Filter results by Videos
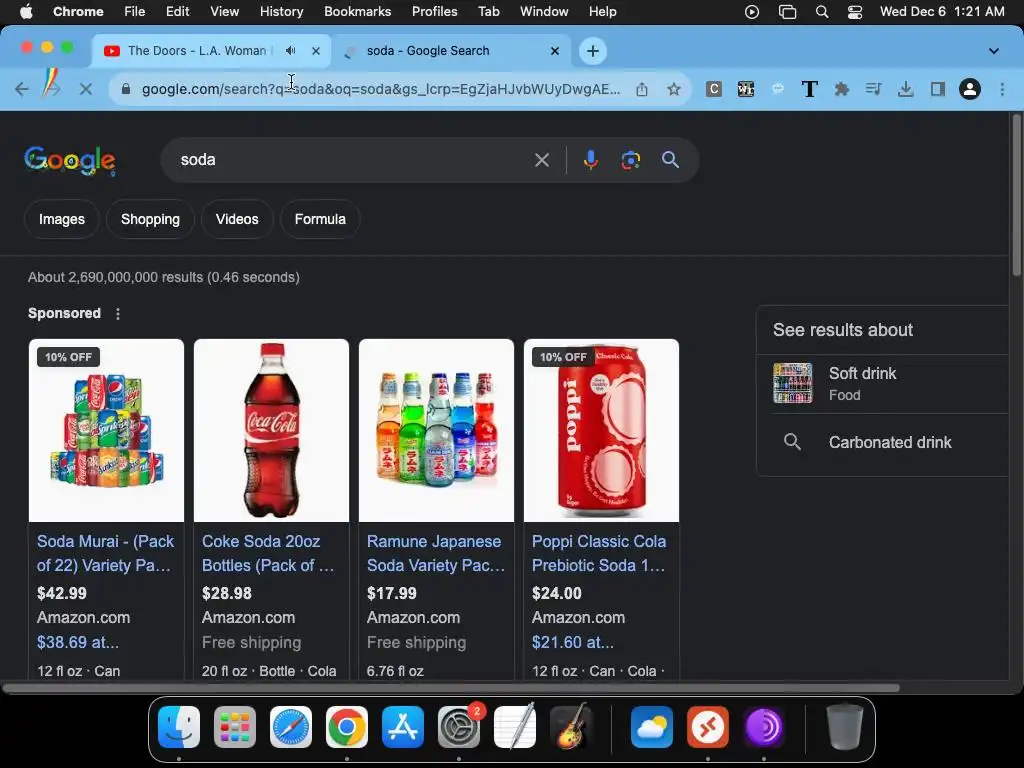 point(237,219)
